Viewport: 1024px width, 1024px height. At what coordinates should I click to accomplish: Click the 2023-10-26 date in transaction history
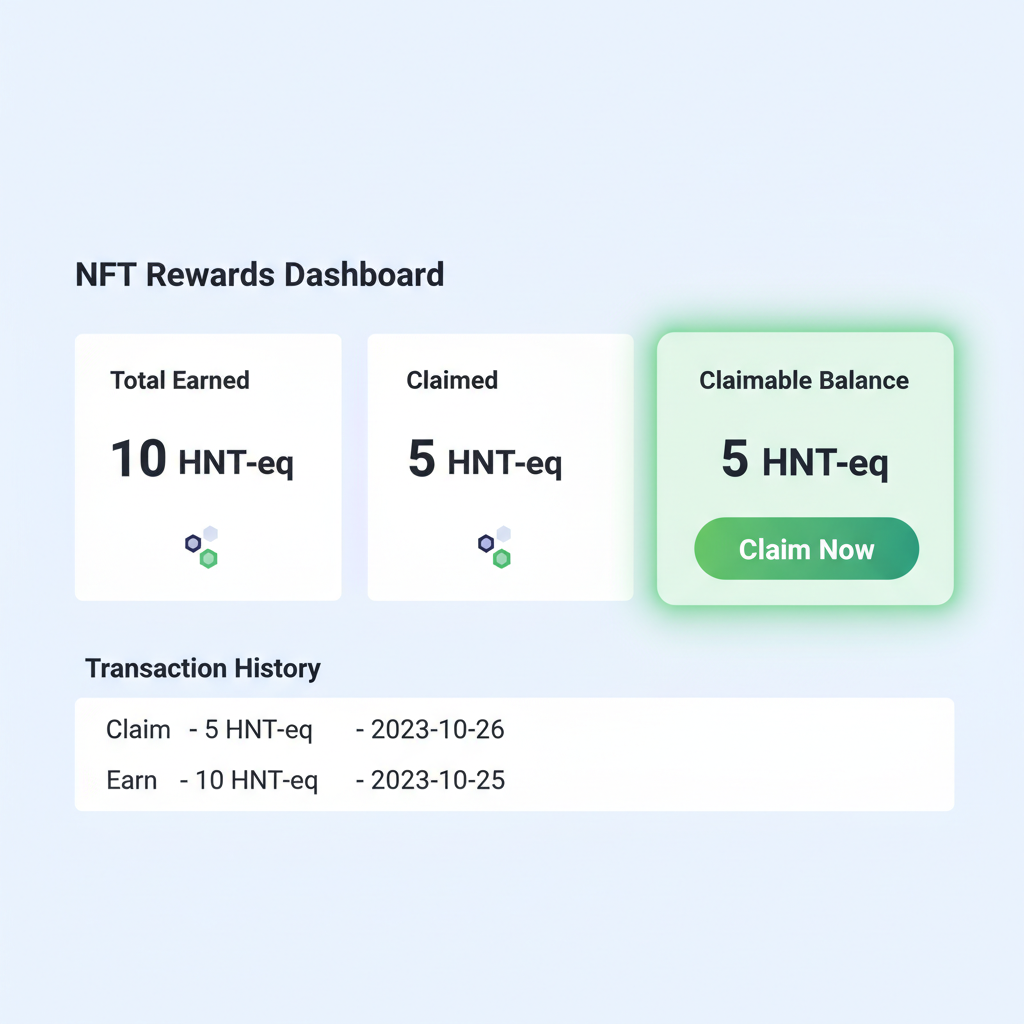438,730
